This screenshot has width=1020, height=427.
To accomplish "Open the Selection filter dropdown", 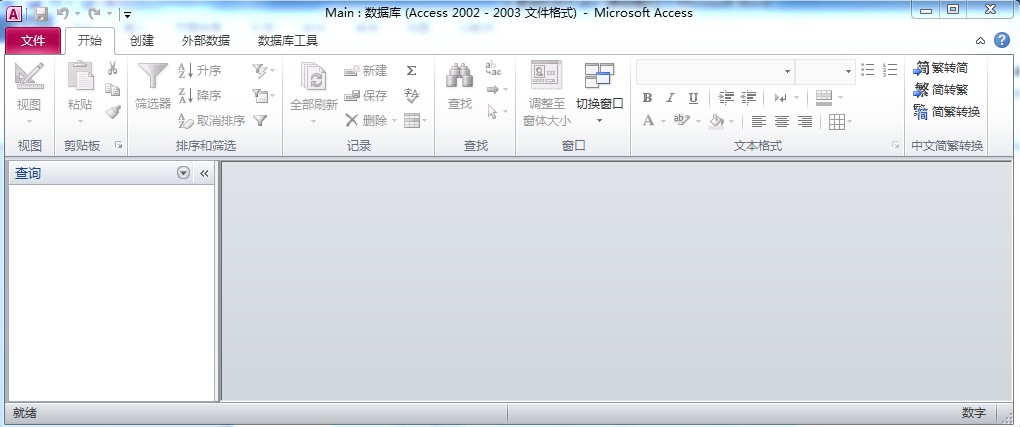I will (263, 70).
